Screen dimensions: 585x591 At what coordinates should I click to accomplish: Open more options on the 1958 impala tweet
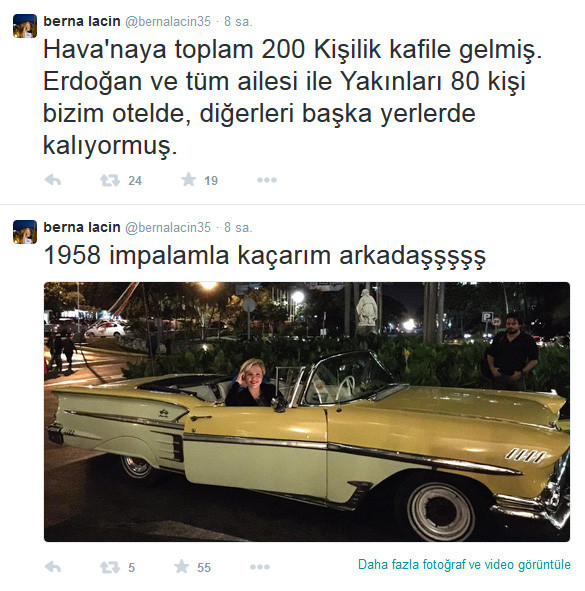[x=260, y=567]
